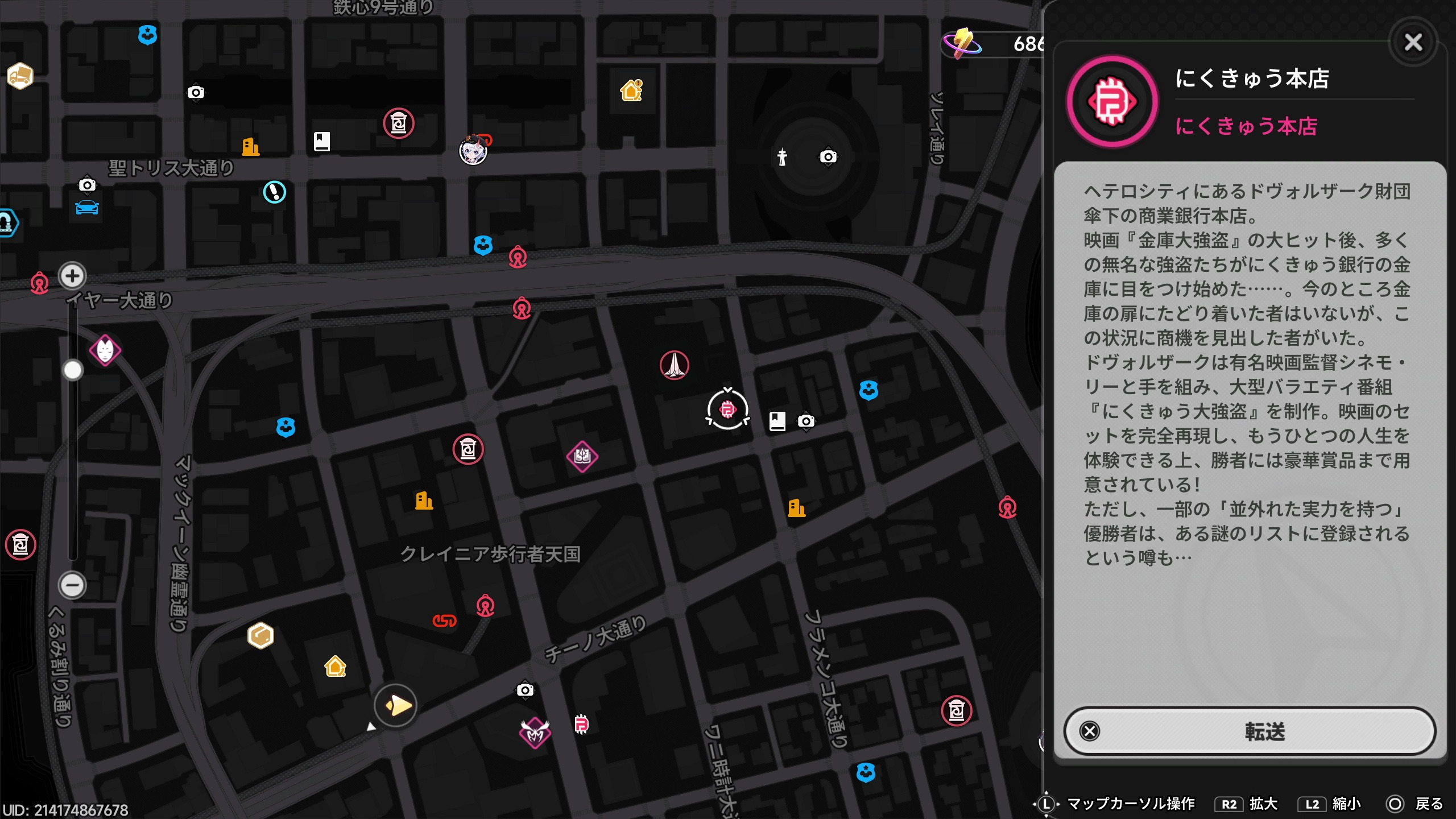Click the delivery truck icon

[x=20, y=76]
